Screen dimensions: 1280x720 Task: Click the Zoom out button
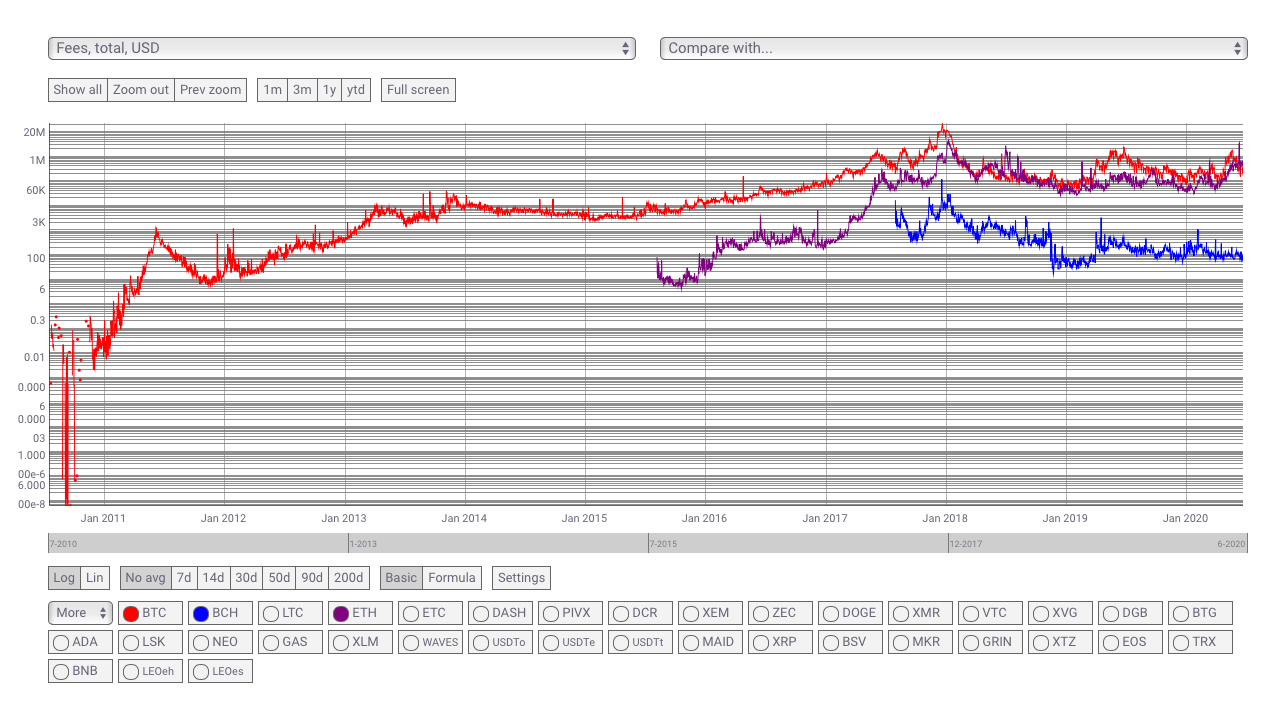(141, 90)
